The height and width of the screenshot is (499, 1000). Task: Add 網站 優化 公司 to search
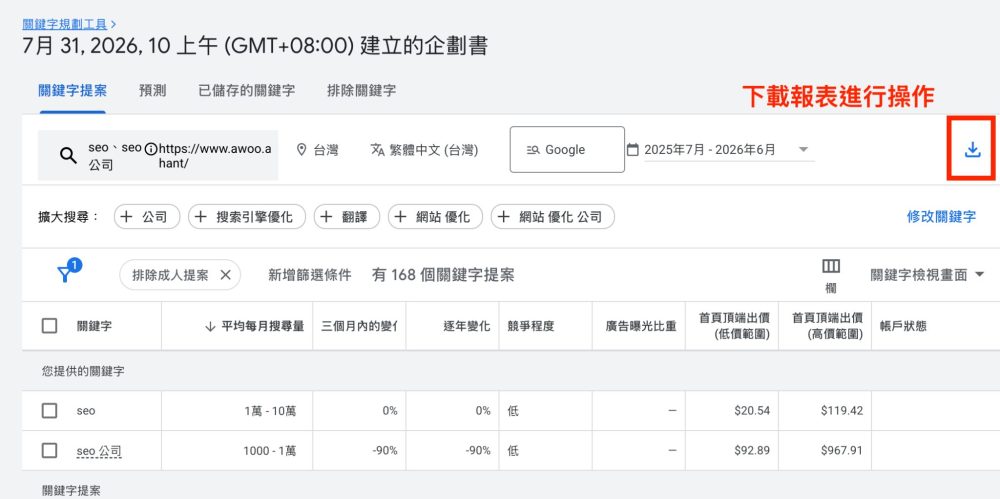[552, 217]
